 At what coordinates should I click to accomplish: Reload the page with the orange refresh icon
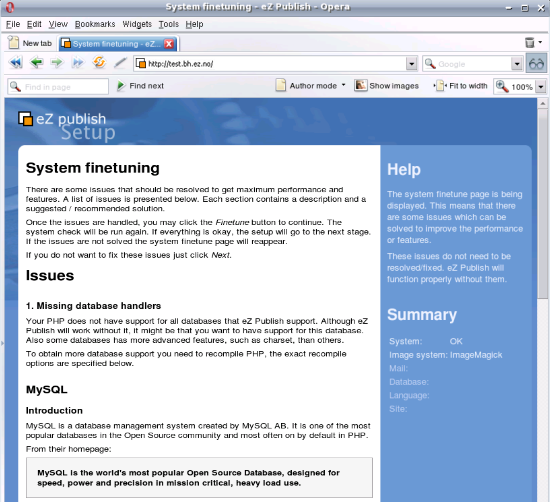[99, 63]
